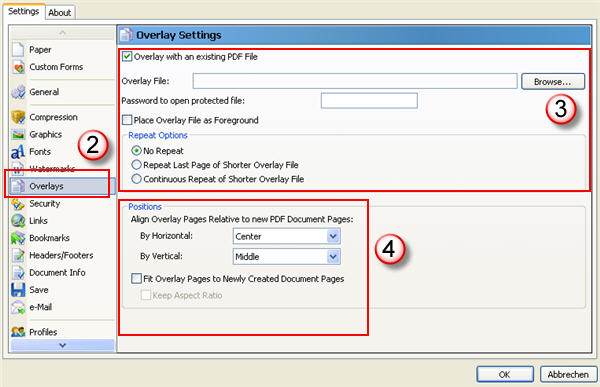
Task: Click the Headers/Footers pencil icon
Action: click(x=18, y=255)
